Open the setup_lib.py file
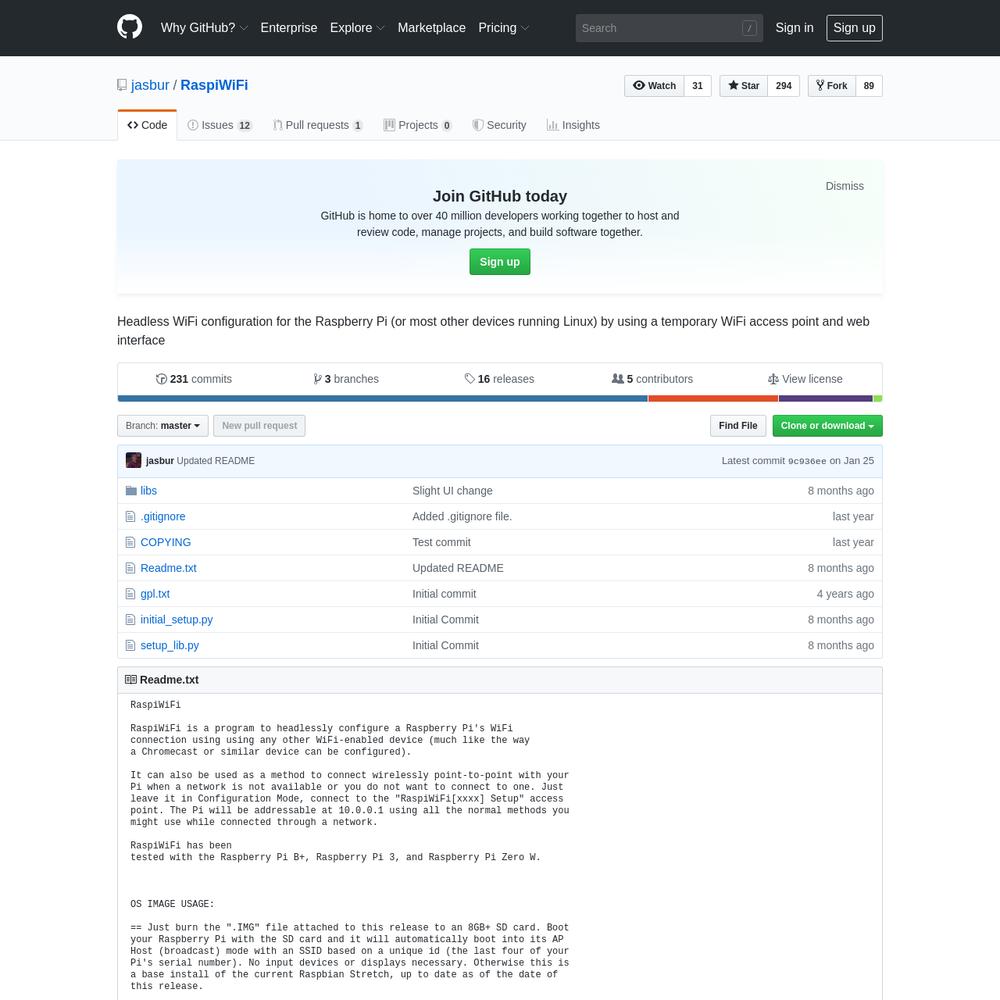This screenshot has width=1000, height=1000. (170, 645)
